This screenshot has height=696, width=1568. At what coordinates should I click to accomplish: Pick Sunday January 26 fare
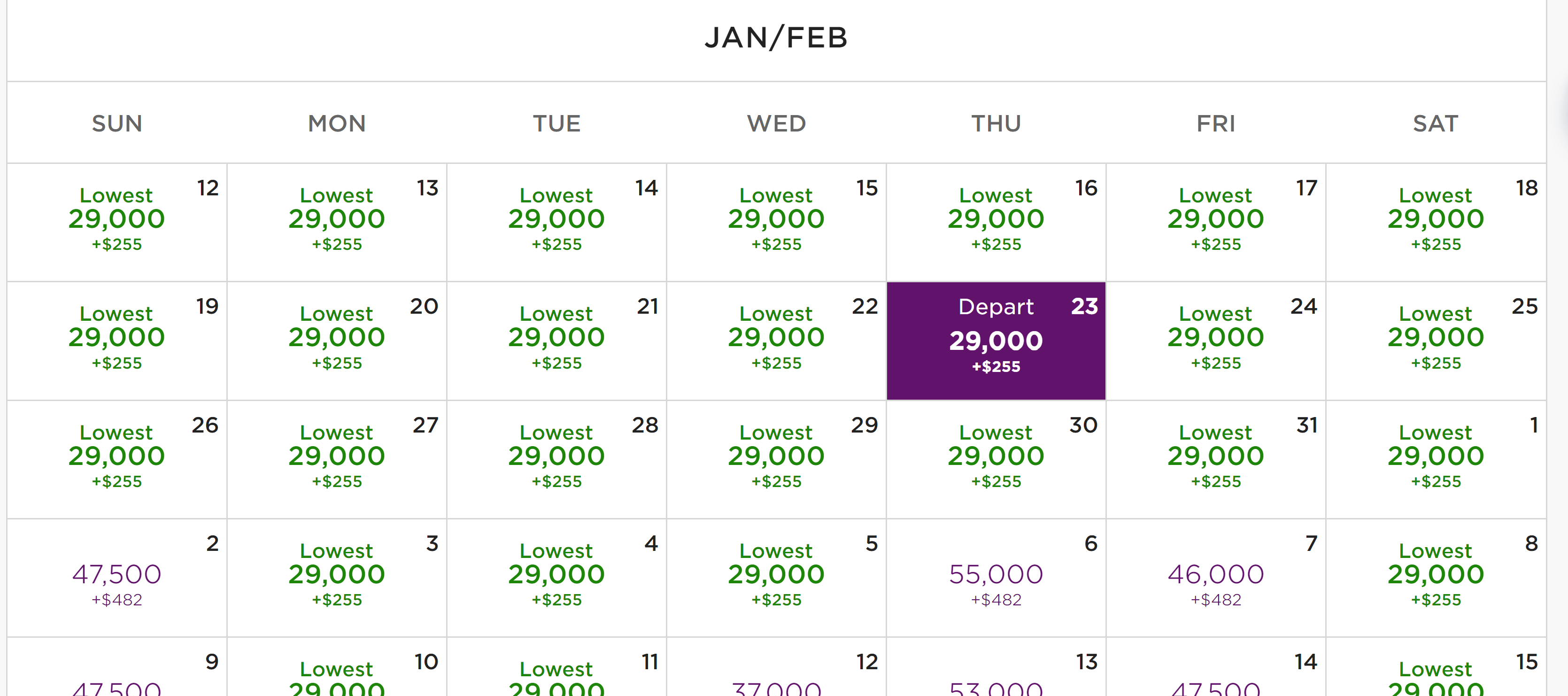click(x=116, y=456)
